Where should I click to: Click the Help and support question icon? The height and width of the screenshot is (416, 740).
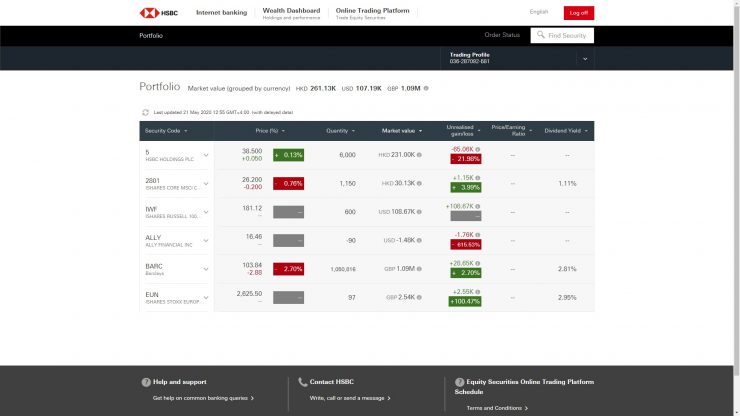[x=147, y=382]
